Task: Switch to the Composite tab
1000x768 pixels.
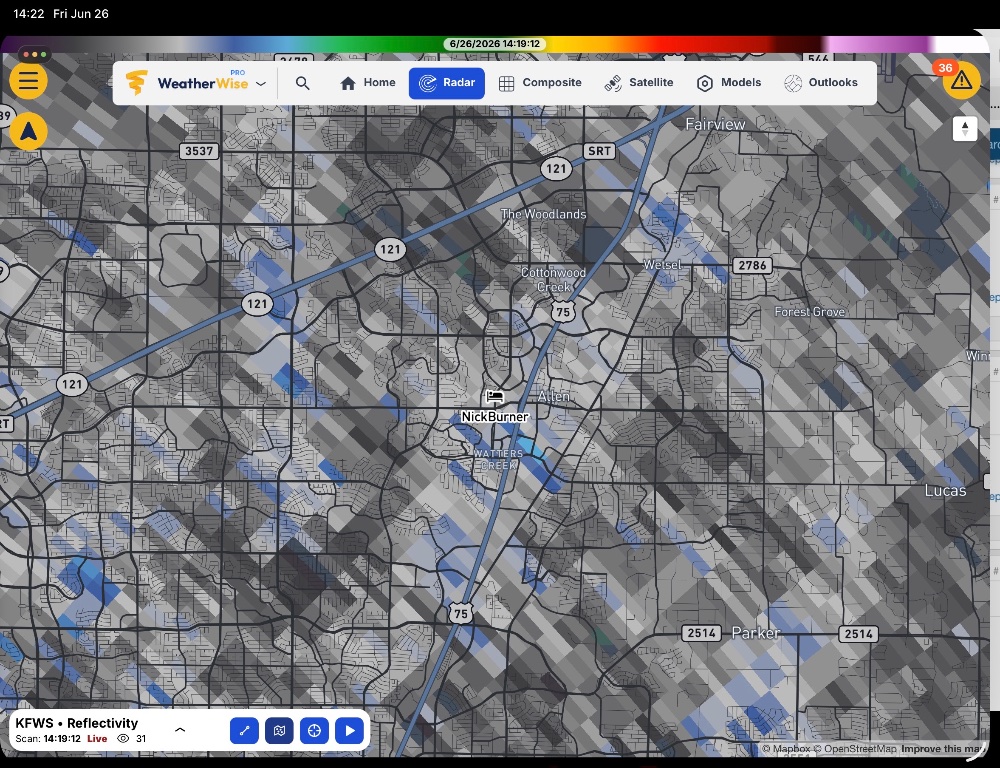Action: [x=540, y=83]
